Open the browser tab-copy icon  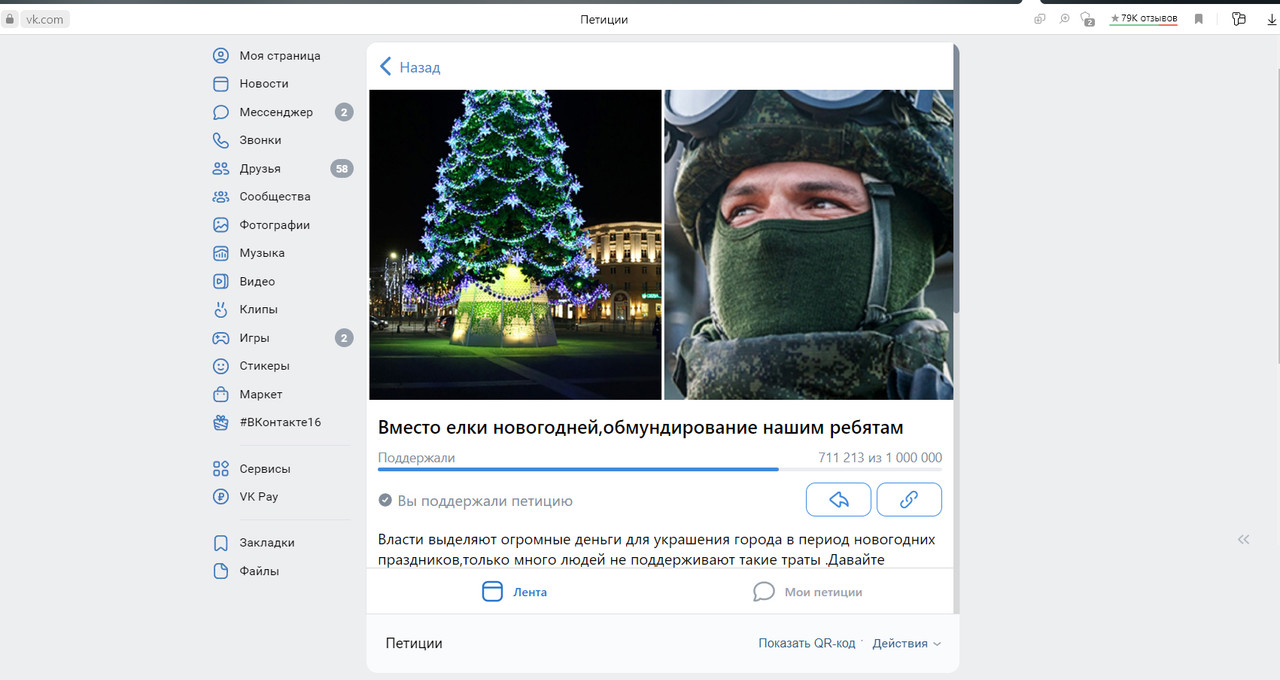(x=1040, y=19)
